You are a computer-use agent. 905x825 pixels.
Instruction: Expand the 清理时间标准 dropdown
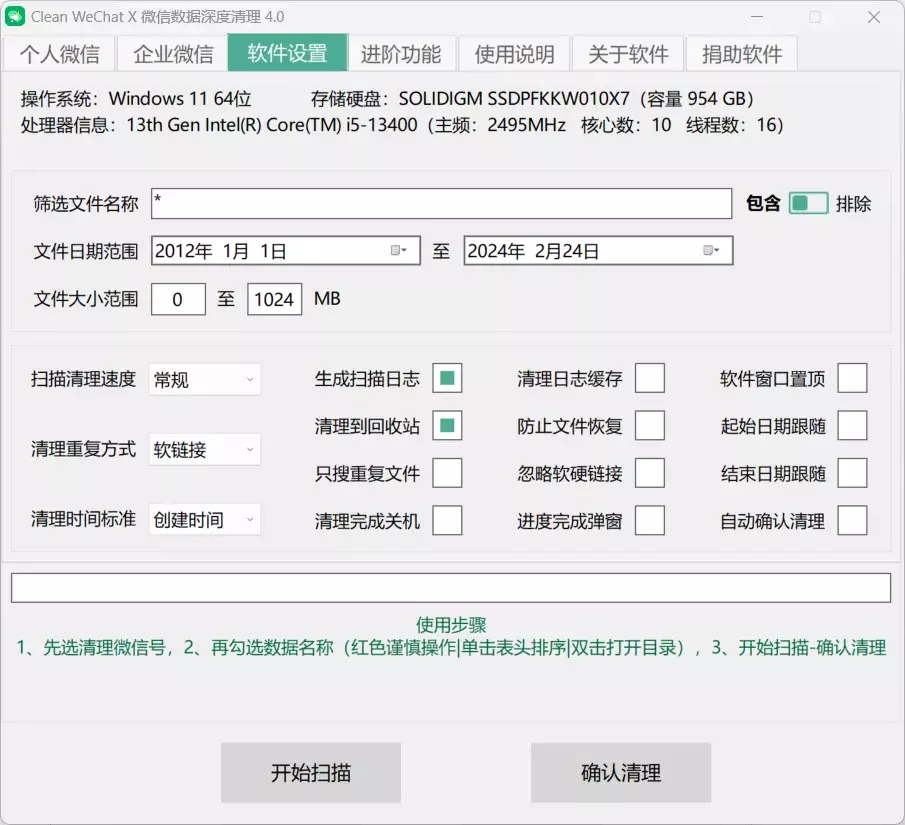click(204, 520)
